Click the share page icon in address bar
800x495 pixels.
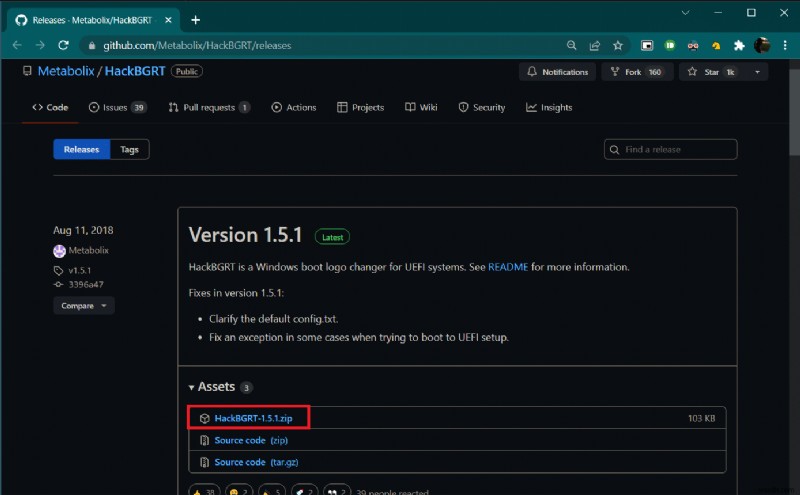[x=595, y=45]
